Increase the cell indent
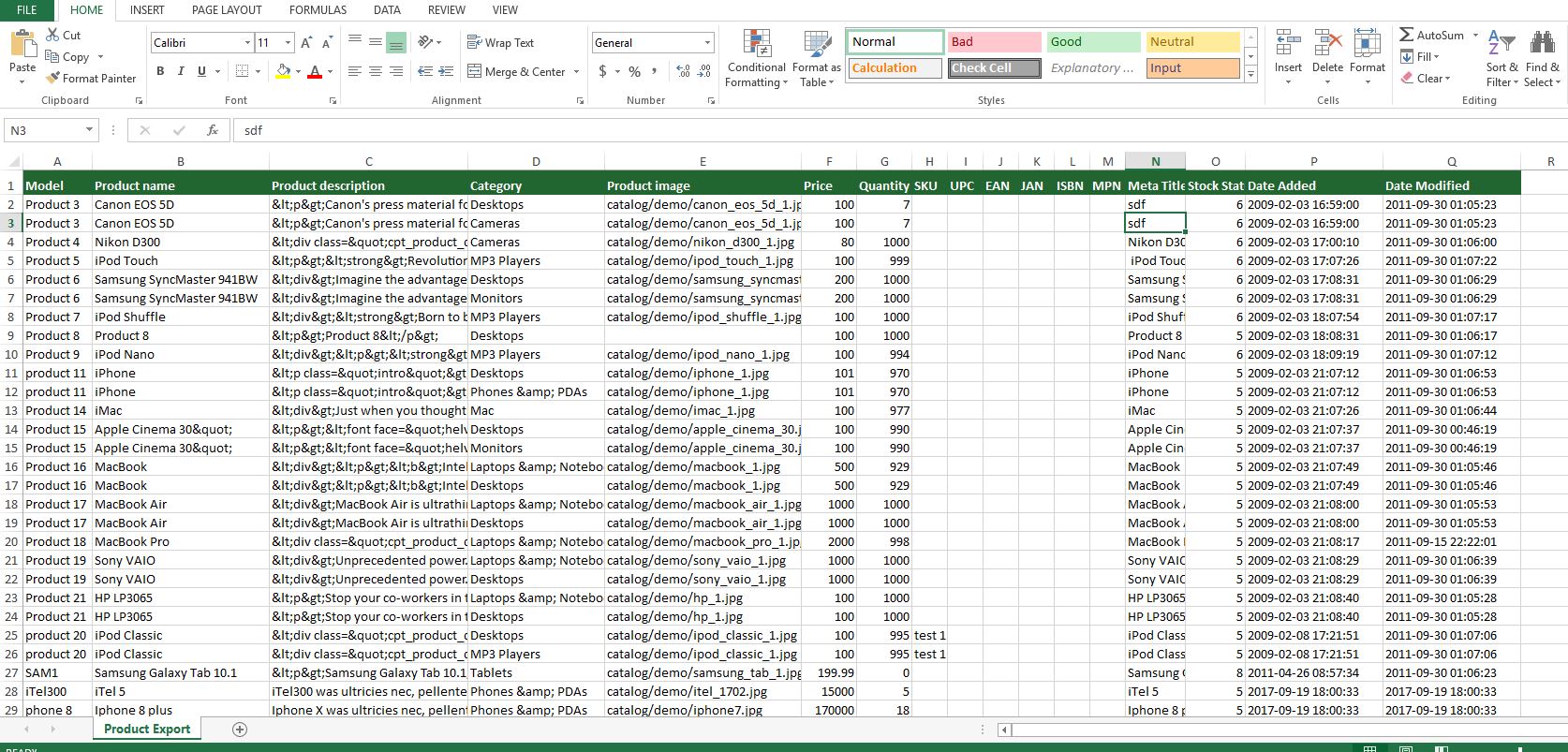 pyautogui.click(x=446, y=71)
